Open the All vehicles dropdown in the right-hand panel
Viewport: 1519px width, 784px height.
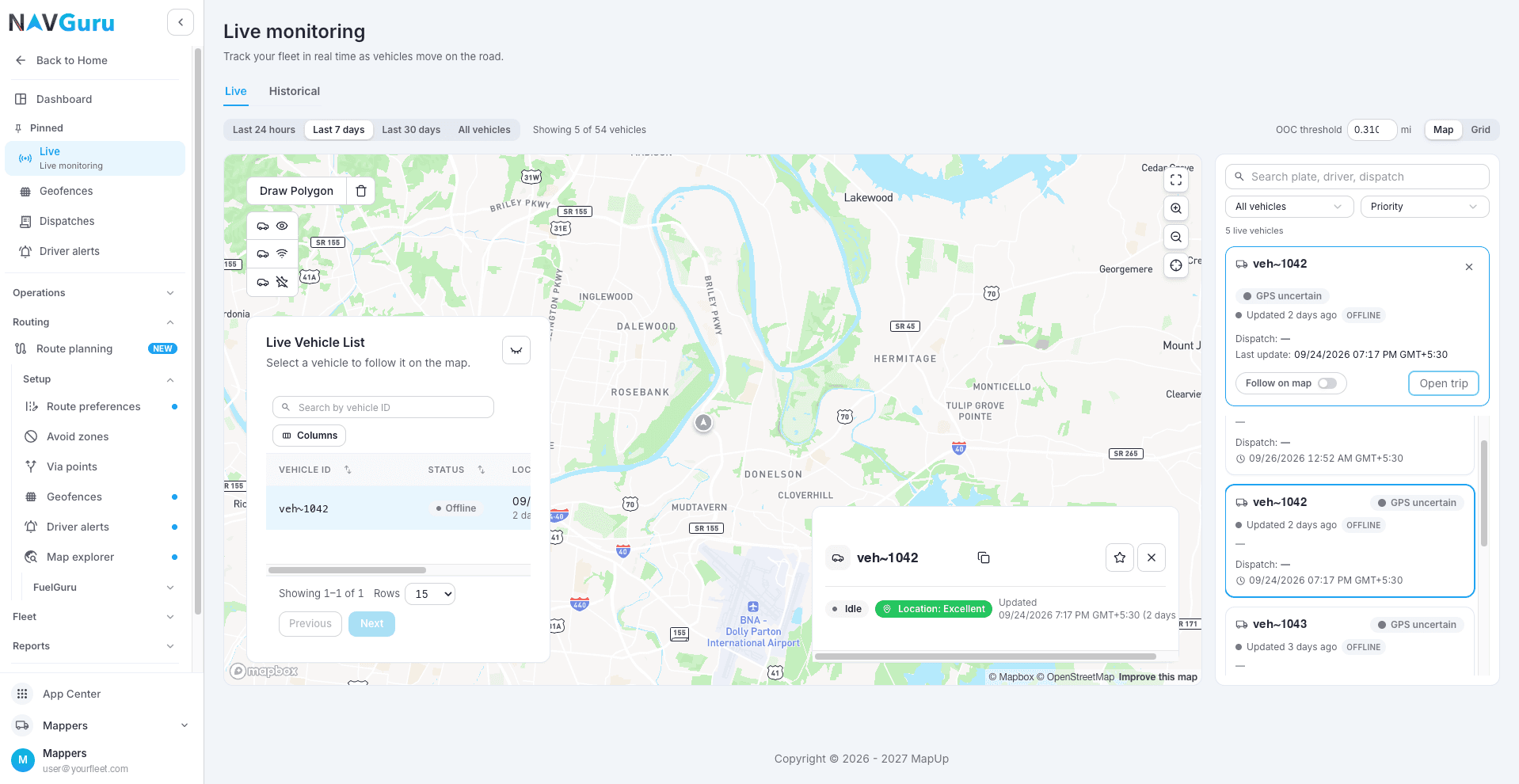[x=1289, y=207]
